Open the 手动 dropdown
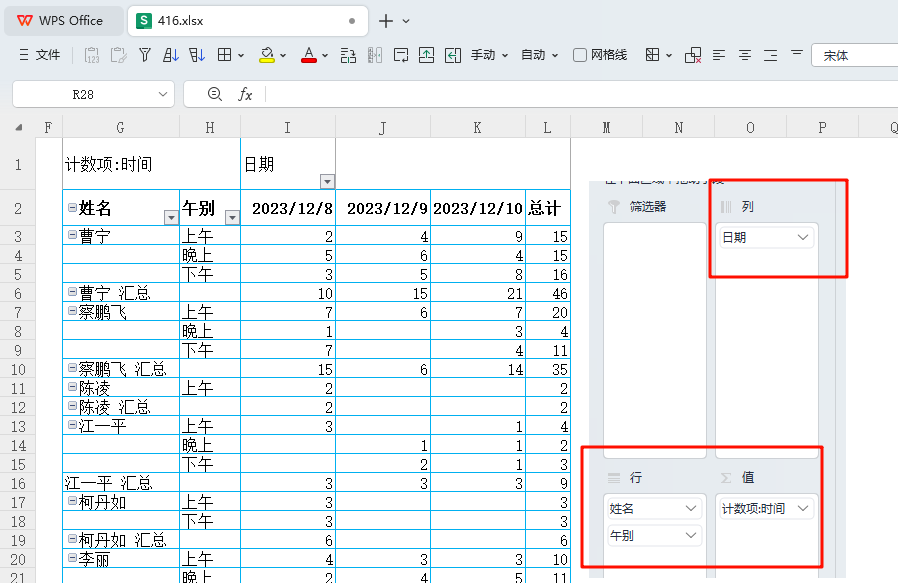898x583 pixels. point(490,55)
